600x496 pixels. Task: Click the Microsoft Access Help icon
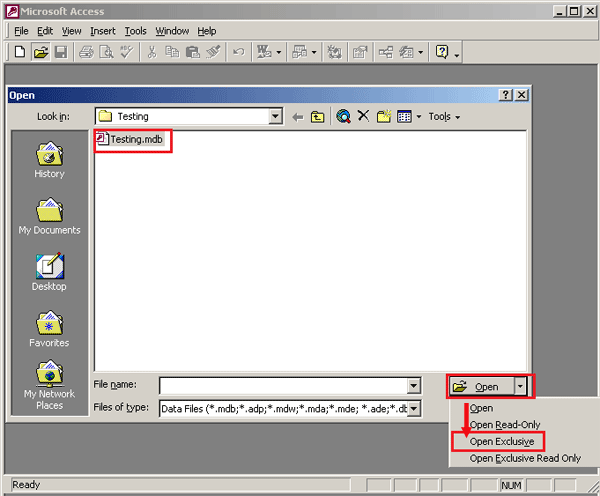tap(442, 52)
